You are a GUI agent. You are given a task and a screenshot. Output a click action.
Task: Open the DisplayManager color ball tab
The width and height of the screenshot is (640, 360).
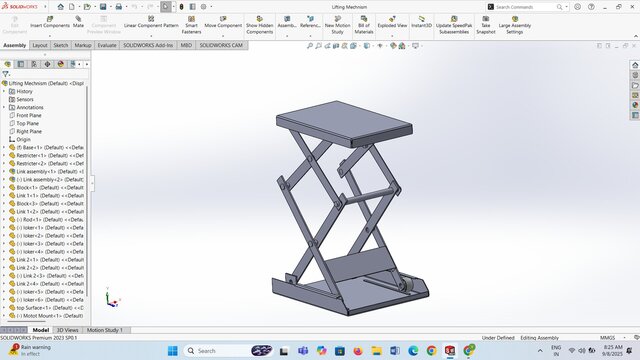pyautogui.click(x=61, y=64)
